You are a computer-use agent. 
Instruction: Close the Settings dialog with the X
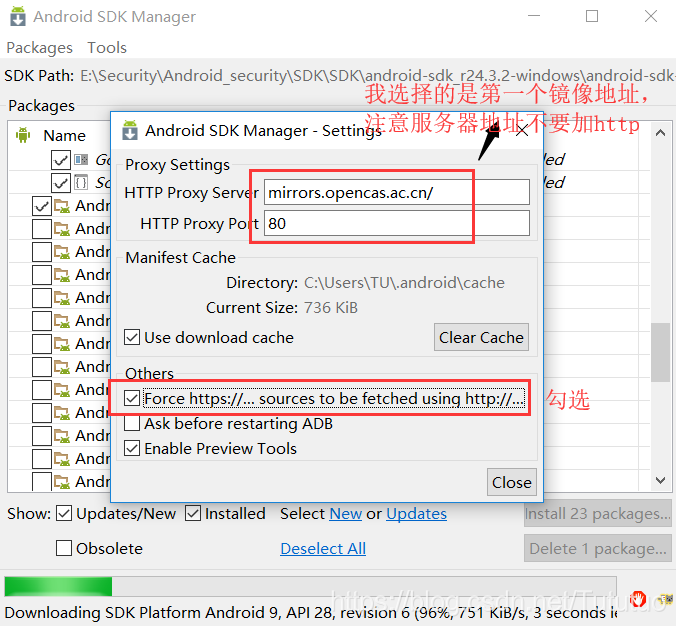coord(522,130)
